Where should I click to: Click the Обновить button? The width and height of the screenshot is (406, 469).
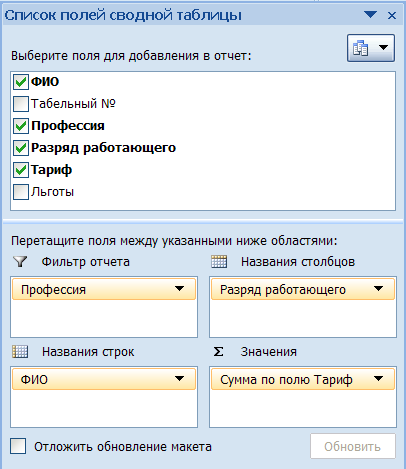(x=353, y=446)
